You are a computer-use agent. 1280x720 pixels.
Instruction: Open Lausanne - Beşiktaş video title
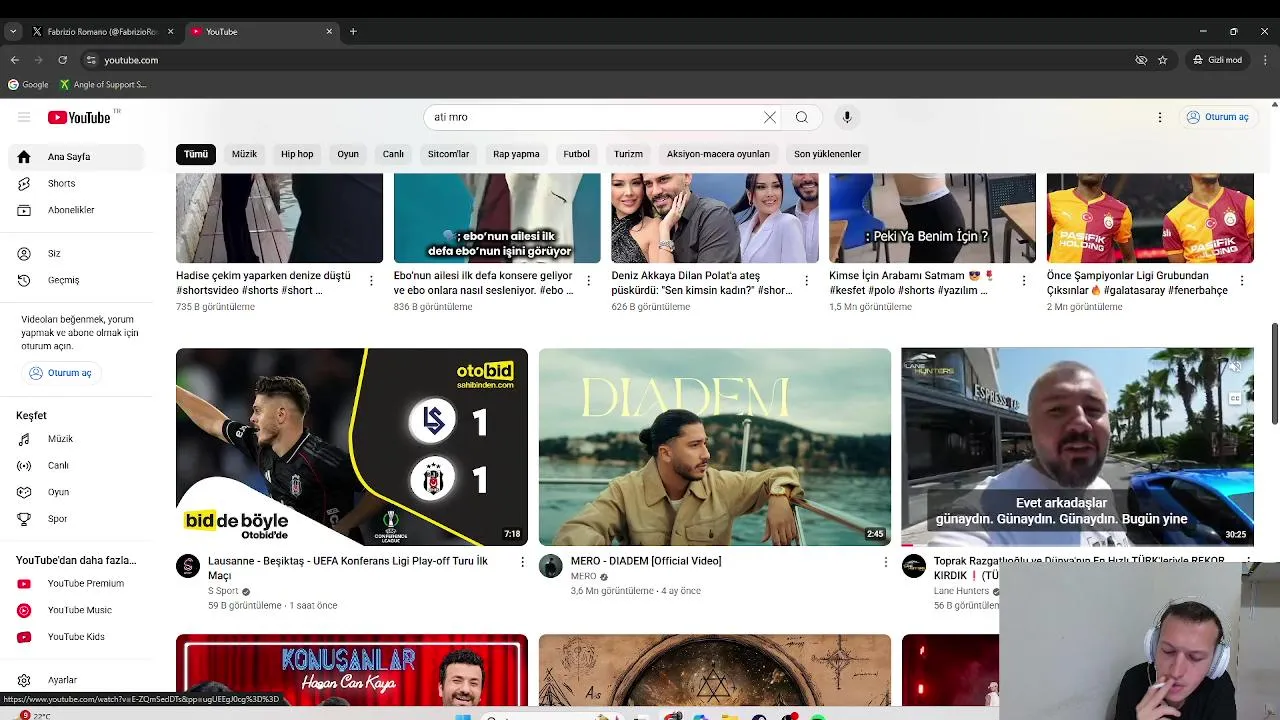(348, 568)
